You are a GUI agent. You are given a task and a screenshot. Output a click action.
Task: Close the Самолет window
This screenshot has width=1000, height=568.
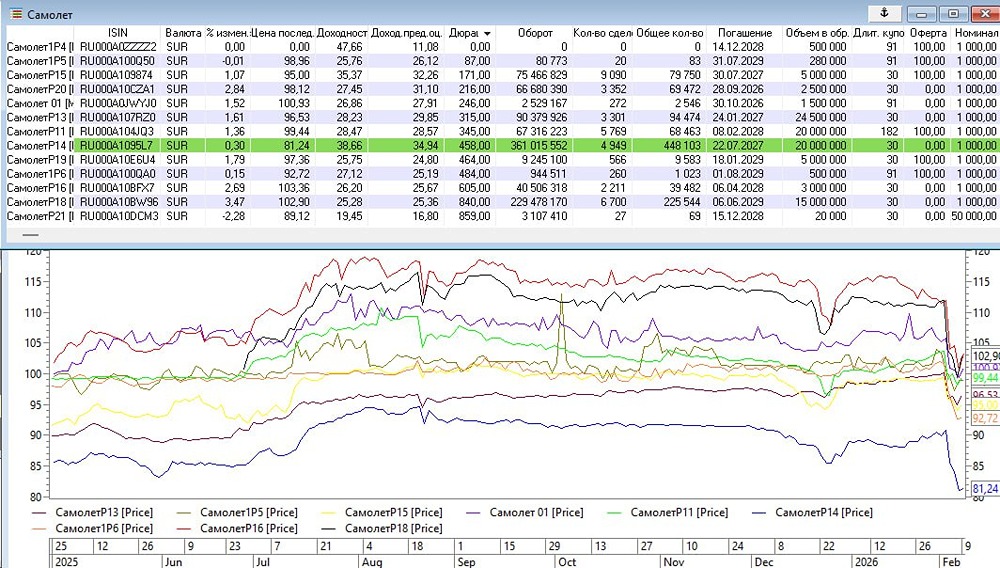(985, 14)
